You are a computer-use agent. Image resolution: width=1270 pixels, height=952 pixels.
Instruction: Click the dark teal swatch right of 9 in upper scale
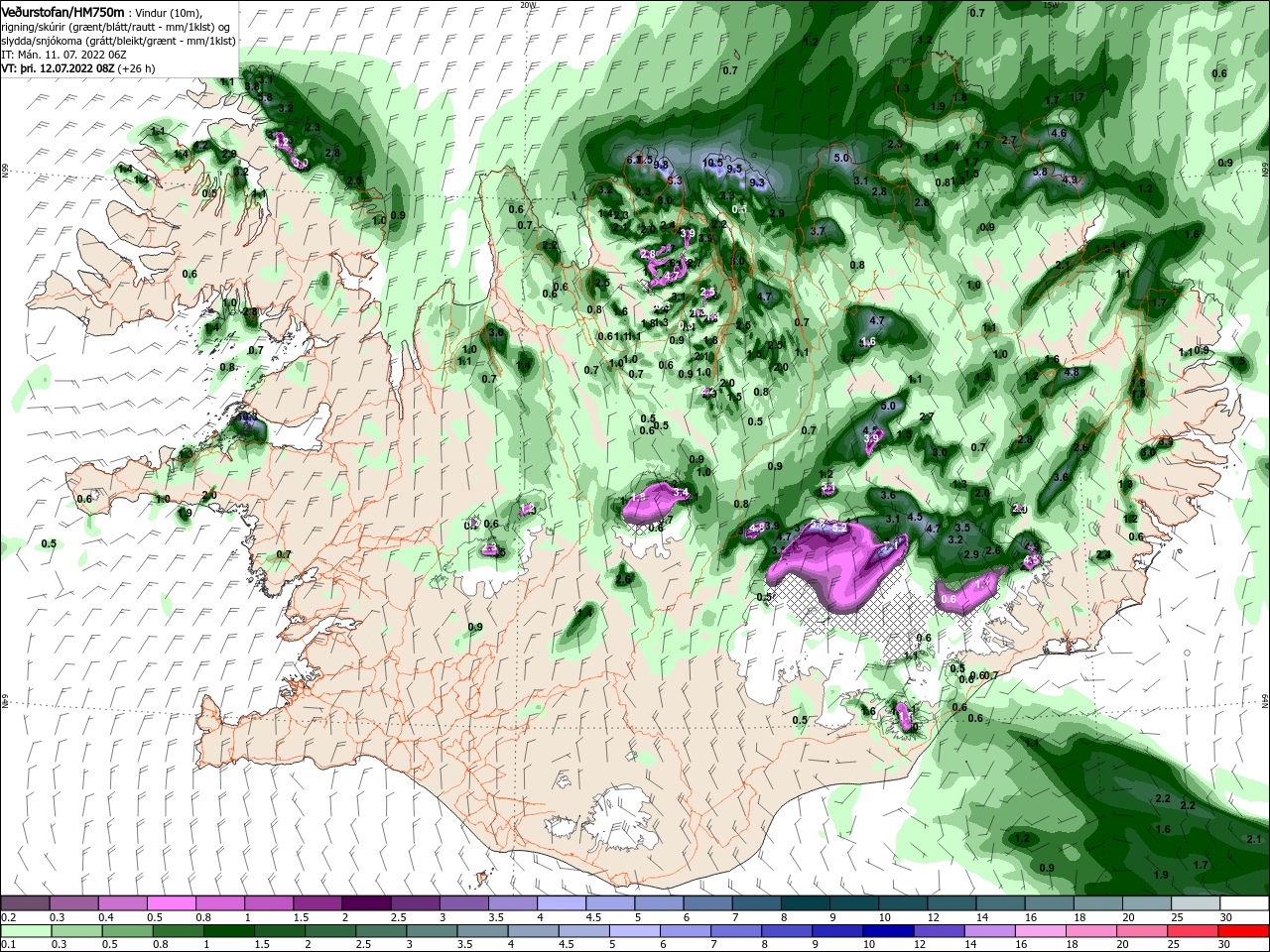(854, 903)
